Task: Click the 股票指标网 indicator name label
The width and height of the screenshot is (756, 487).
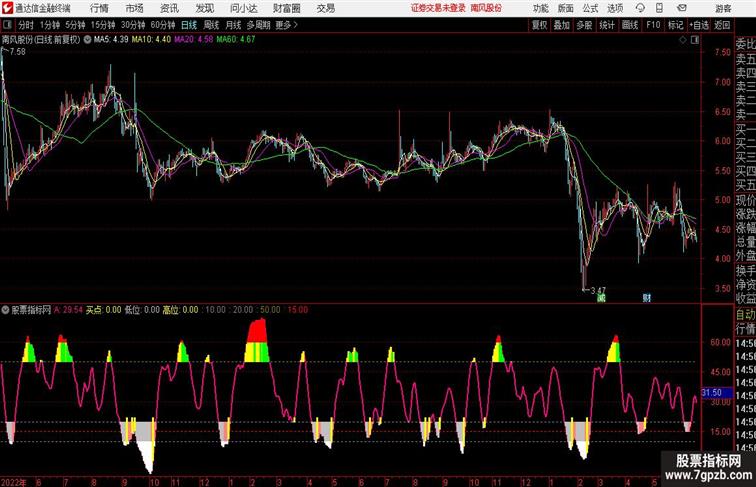Action: tap(31, 310)
